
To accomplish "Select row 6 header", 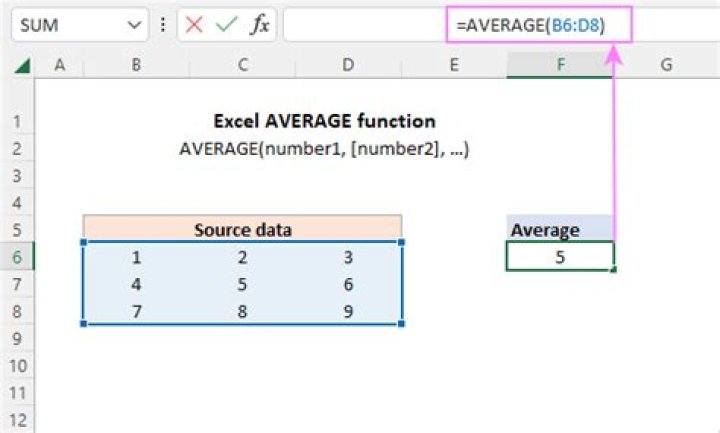I will pyautogui.click(x=17, y=256).
